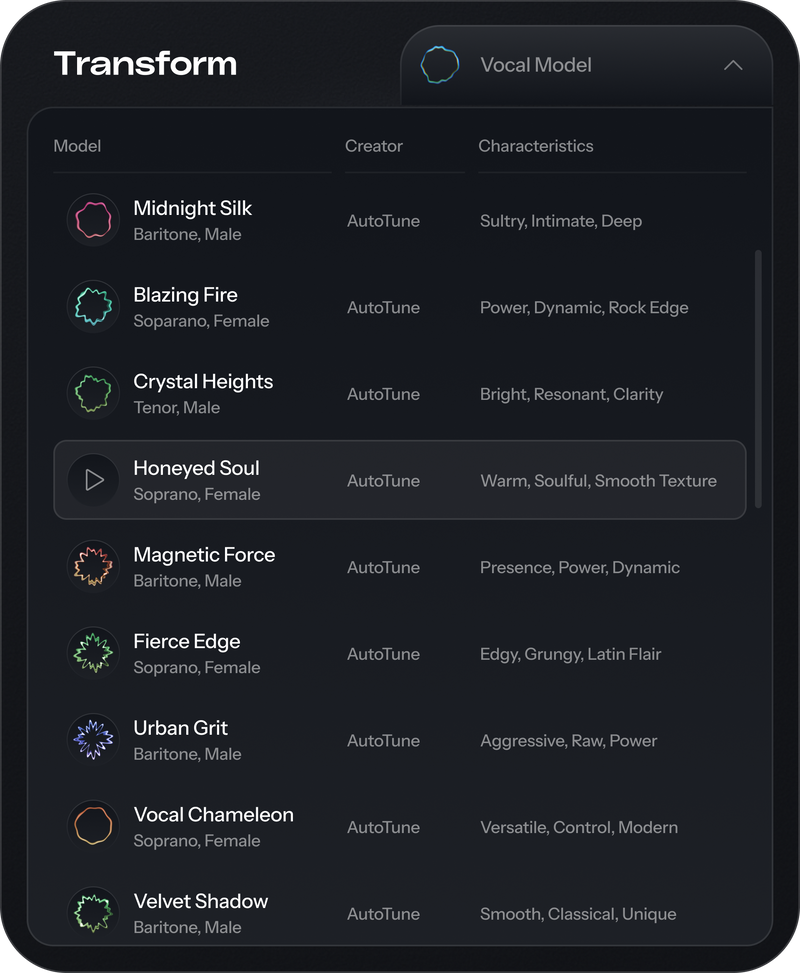
Task: Select the Blazing Fire voice icon
Action: click(93, 306)
